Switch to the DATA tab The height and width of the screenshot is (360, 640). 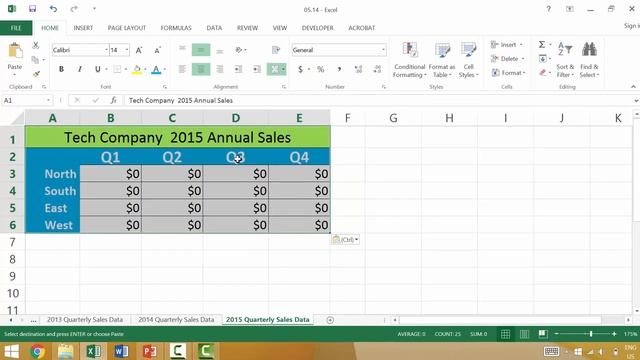(x=214, y=28)
